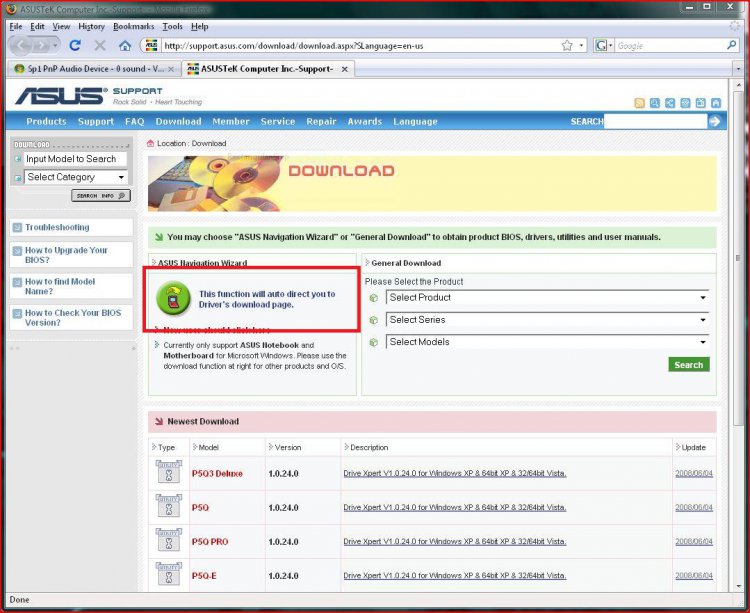Open the View menu

click(x=61, y=26)
